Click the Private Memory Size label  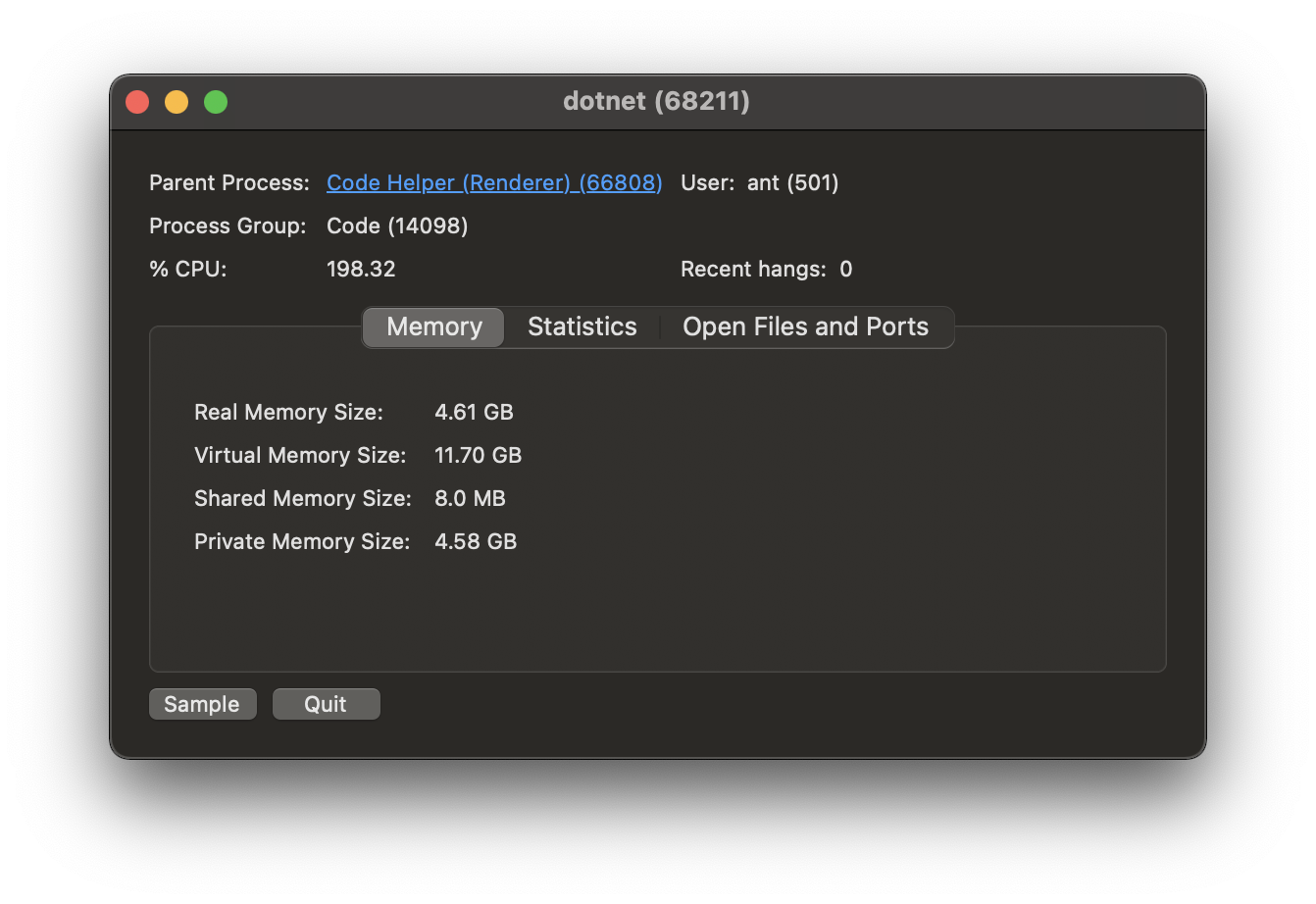[x=302, y=541]
